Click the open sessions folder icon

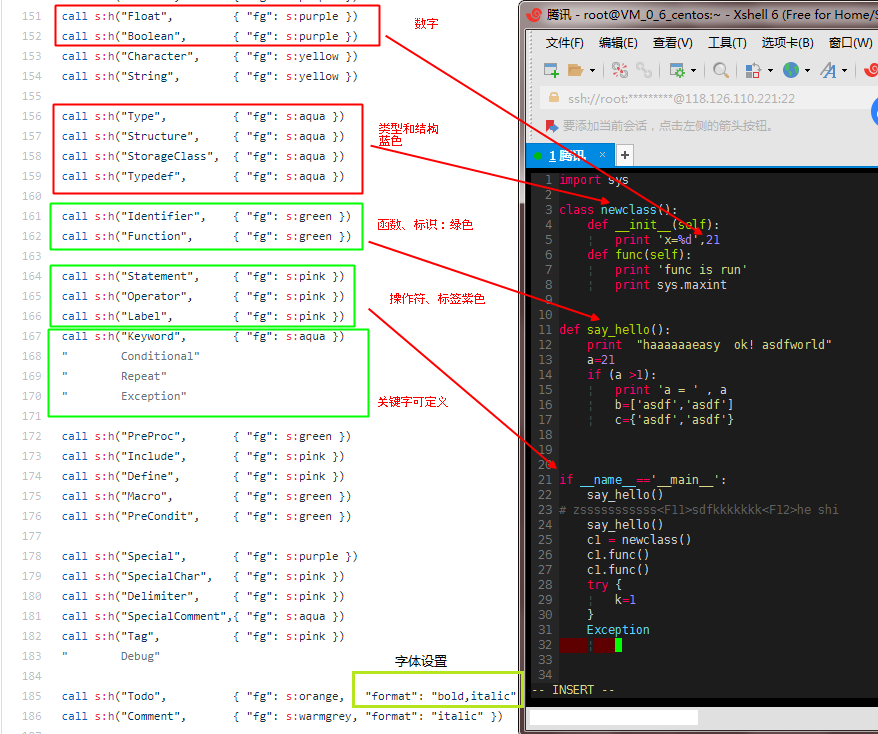(x=576, y=69)
